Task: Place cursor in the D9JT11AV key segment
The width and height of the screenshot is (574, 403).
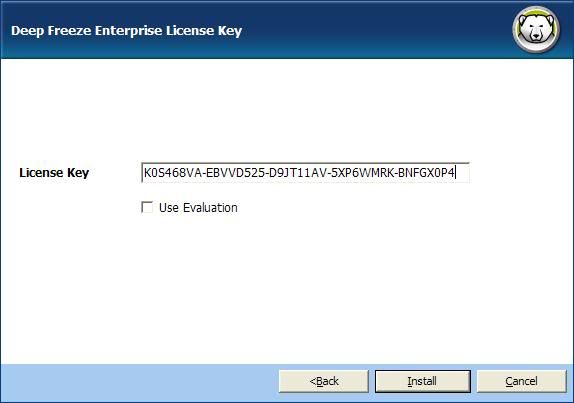Action: click(297, 172)
